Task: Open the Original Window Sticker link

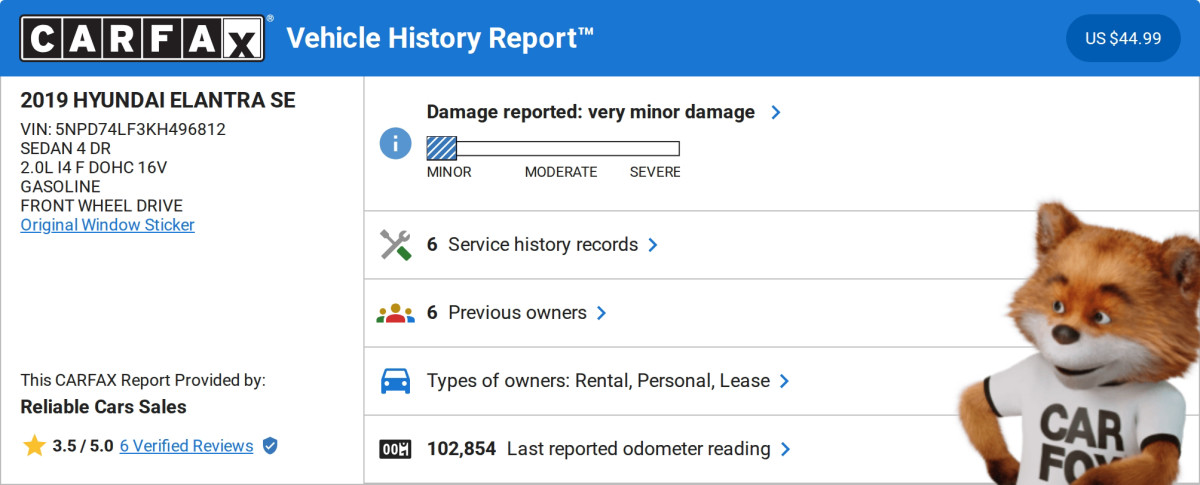Action: click(107, 225)
